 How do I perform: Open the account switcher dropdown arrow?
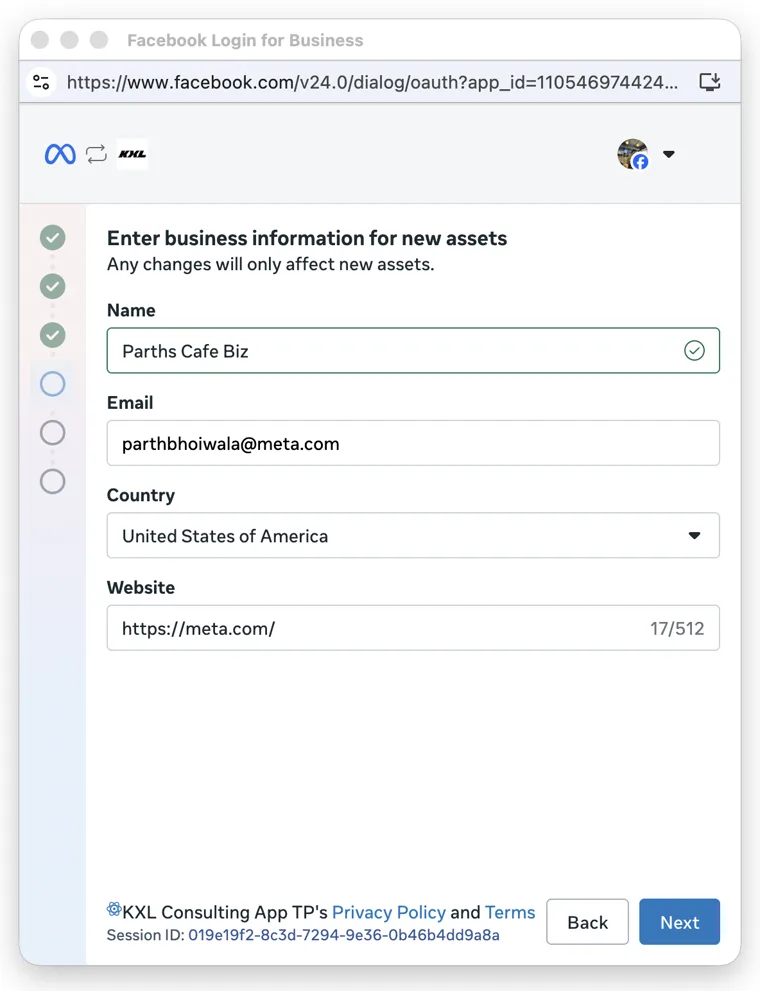point(669,154)
